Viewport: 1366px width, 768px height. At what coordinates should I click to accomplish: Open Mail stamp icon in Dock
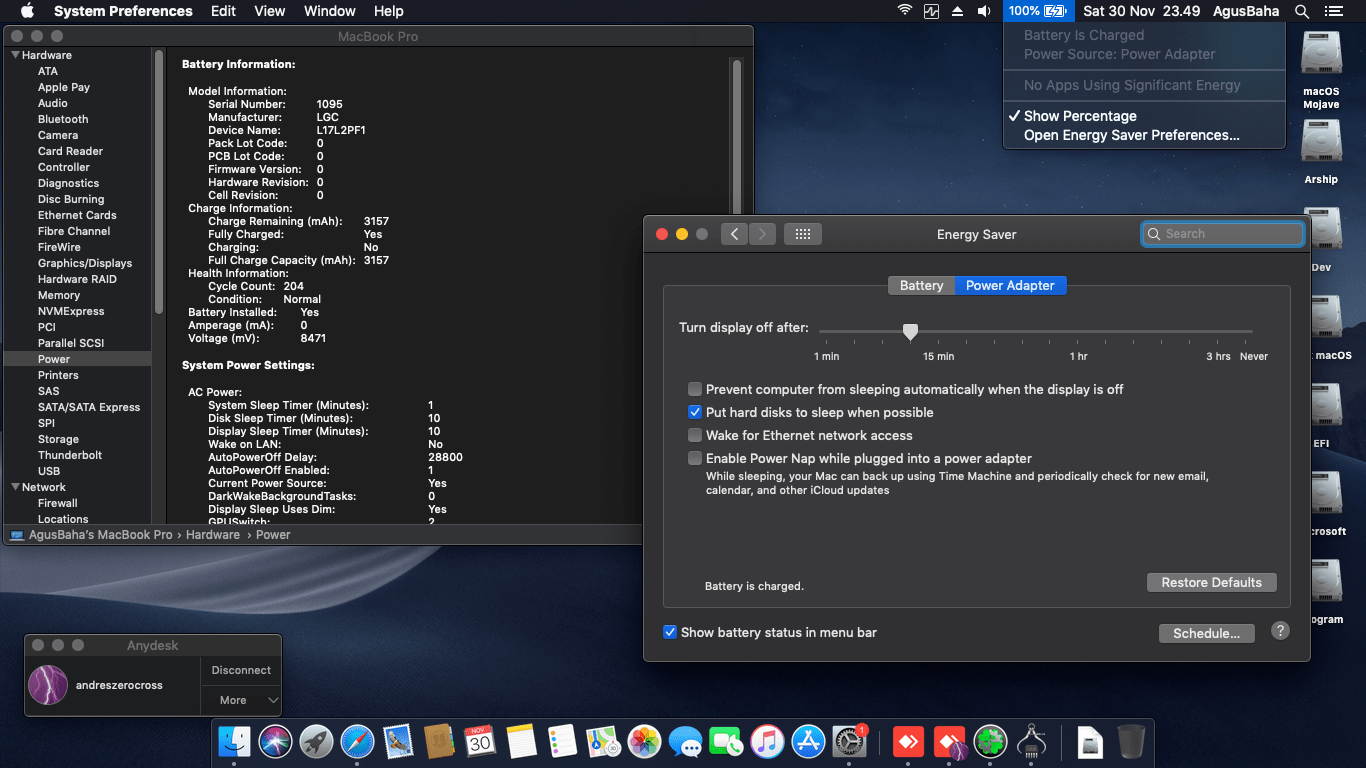tap(398, 742)
